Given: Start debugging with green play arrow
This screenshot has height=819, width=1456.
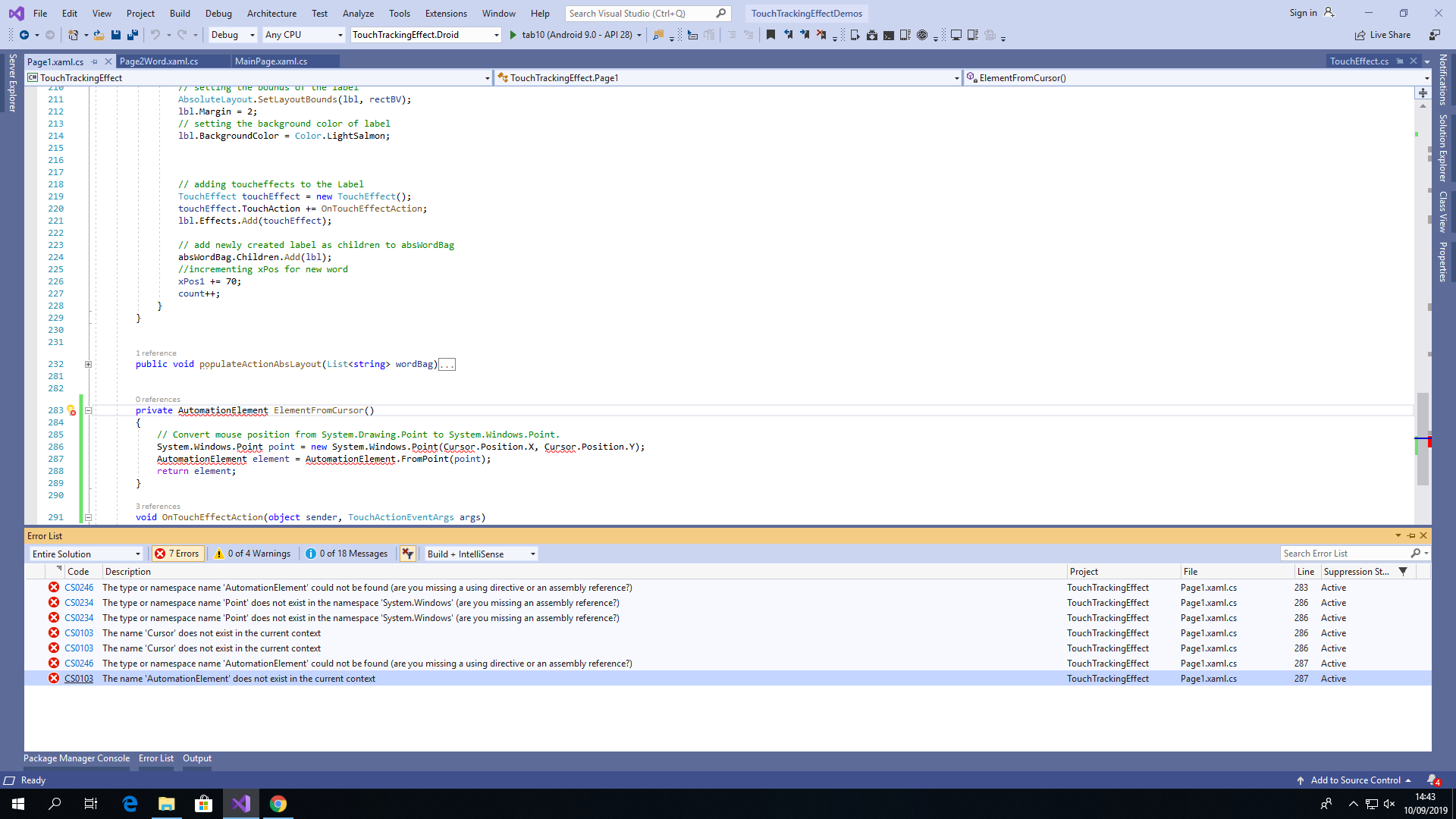Looking at the screenshot, I should (513, 35).
